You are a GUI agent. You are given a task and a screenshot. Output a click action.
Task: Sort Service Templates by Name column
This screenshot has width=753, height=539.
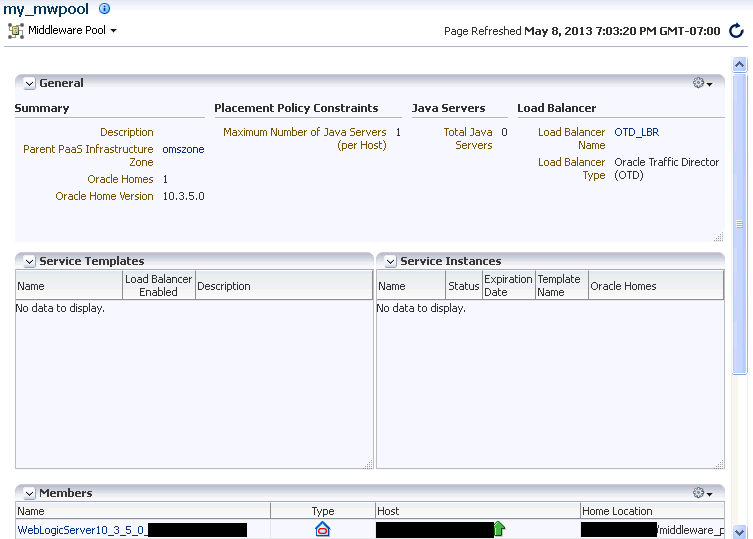click(69, 286)
